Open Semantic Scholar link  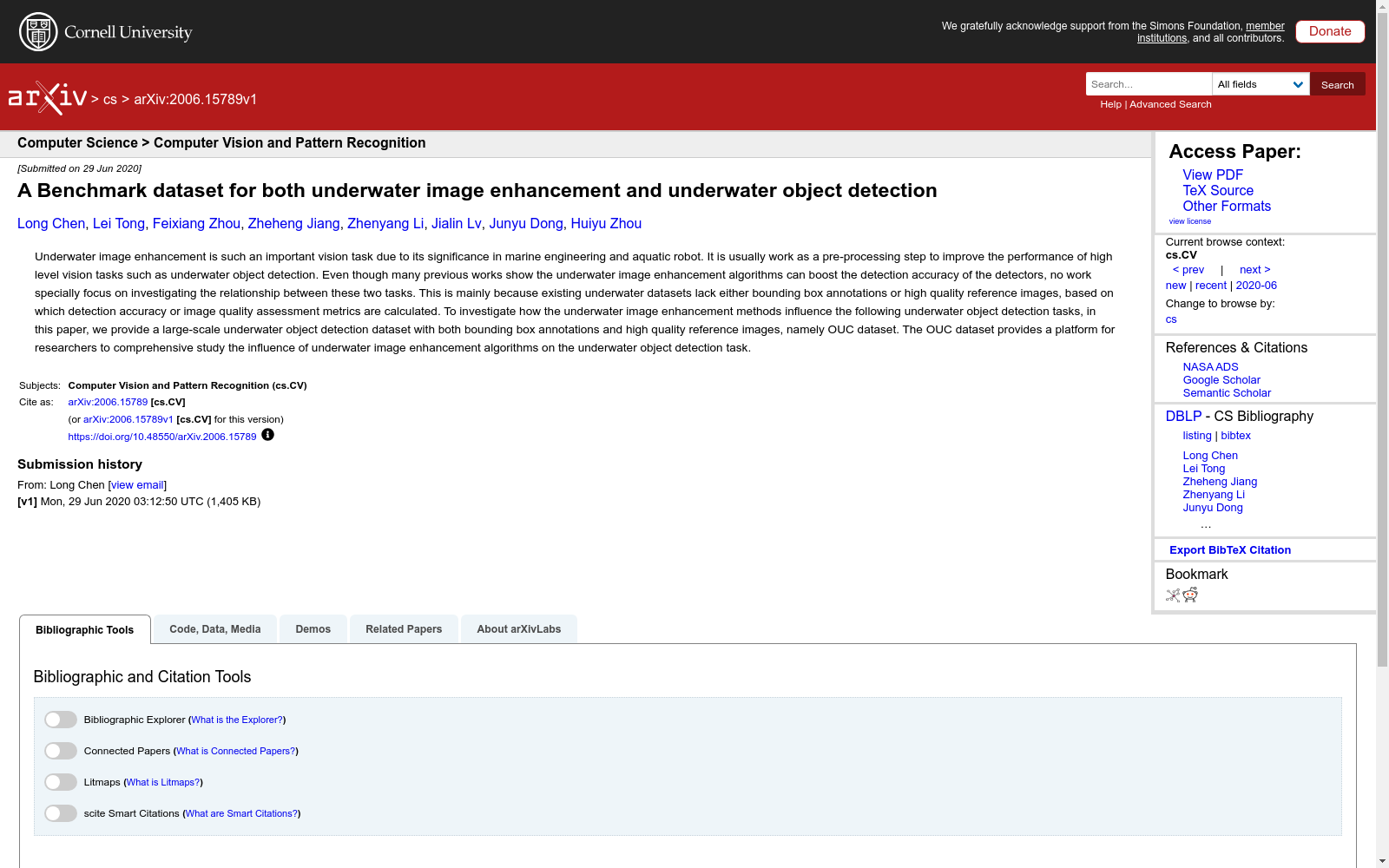point(1227,393)
